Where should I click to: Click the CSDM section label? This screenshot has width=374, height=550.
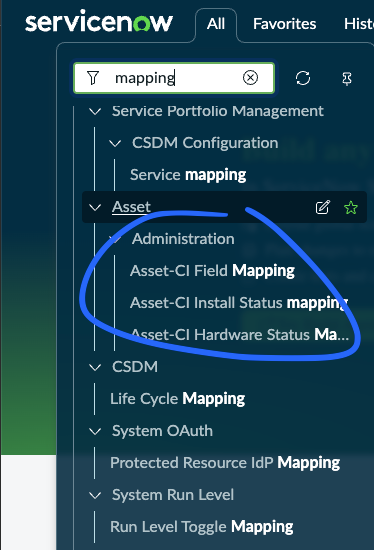click(135, 367)
